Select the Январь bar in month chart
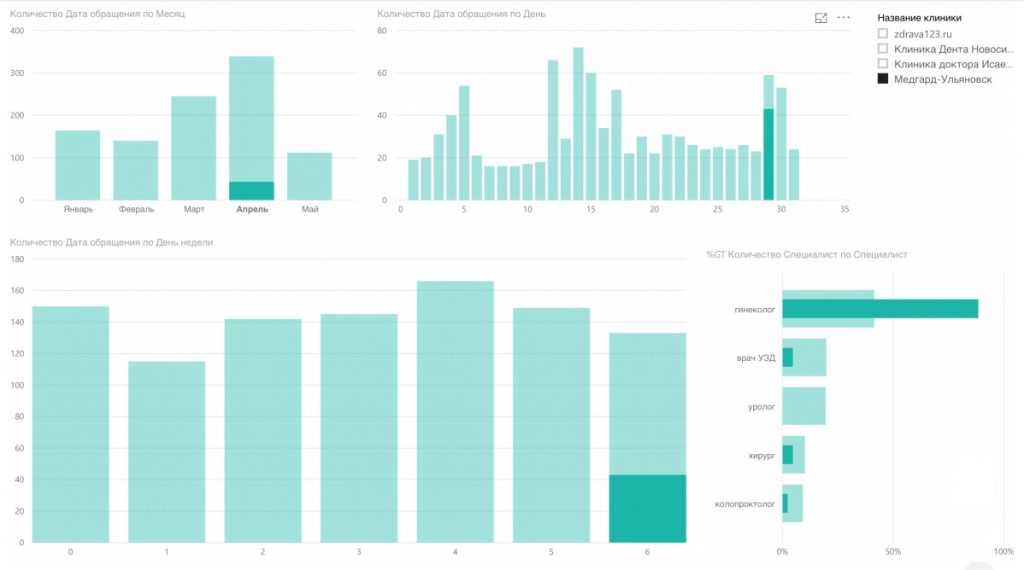 (x=78, y=165)
